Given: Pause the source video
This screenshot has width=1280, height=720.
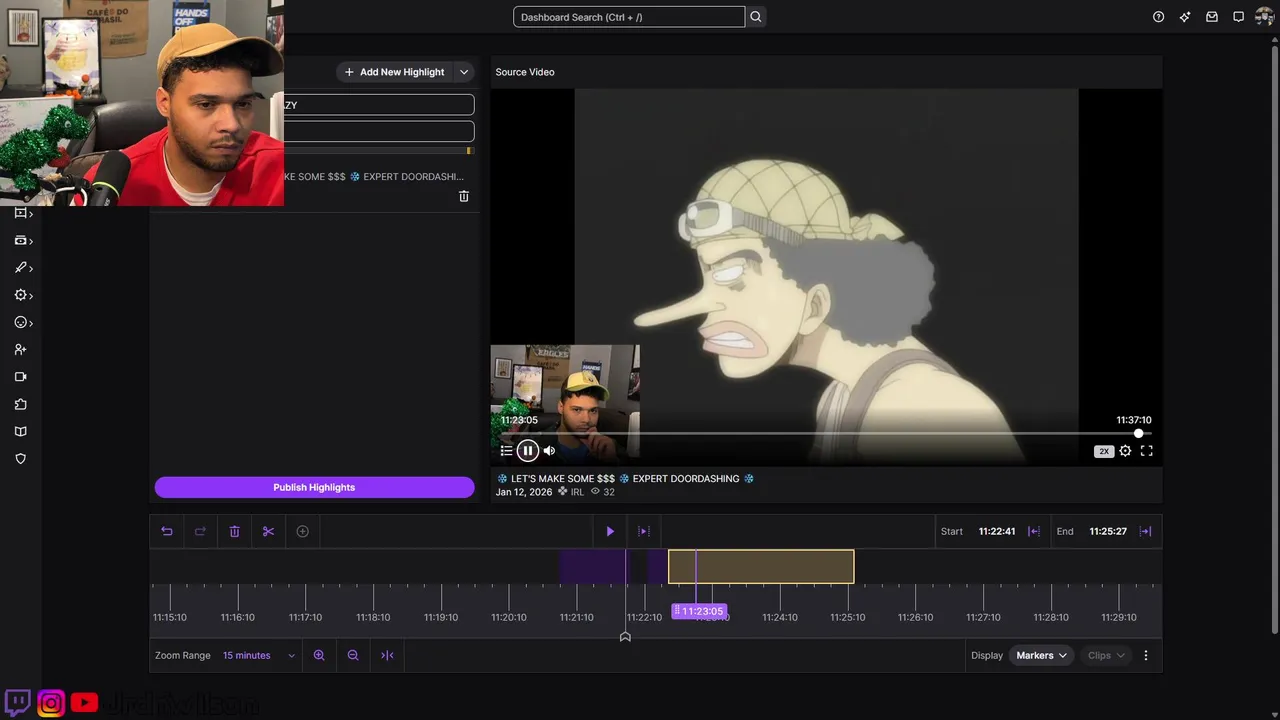Looking at the screenshot, I should click(528, 451).
